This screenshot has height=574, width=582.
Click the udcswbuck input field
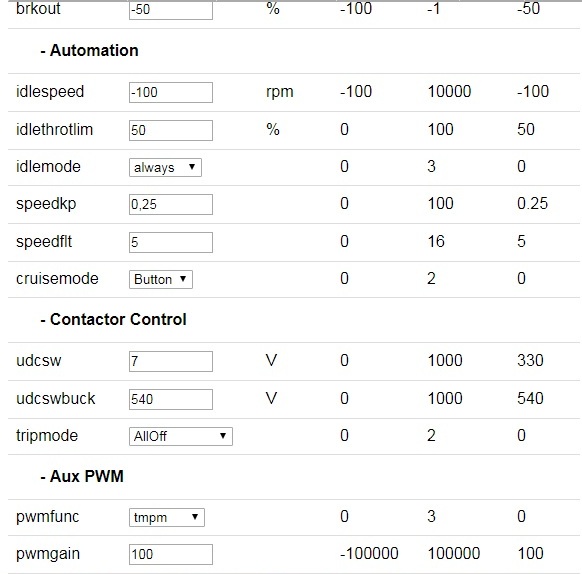click(171, 399)
